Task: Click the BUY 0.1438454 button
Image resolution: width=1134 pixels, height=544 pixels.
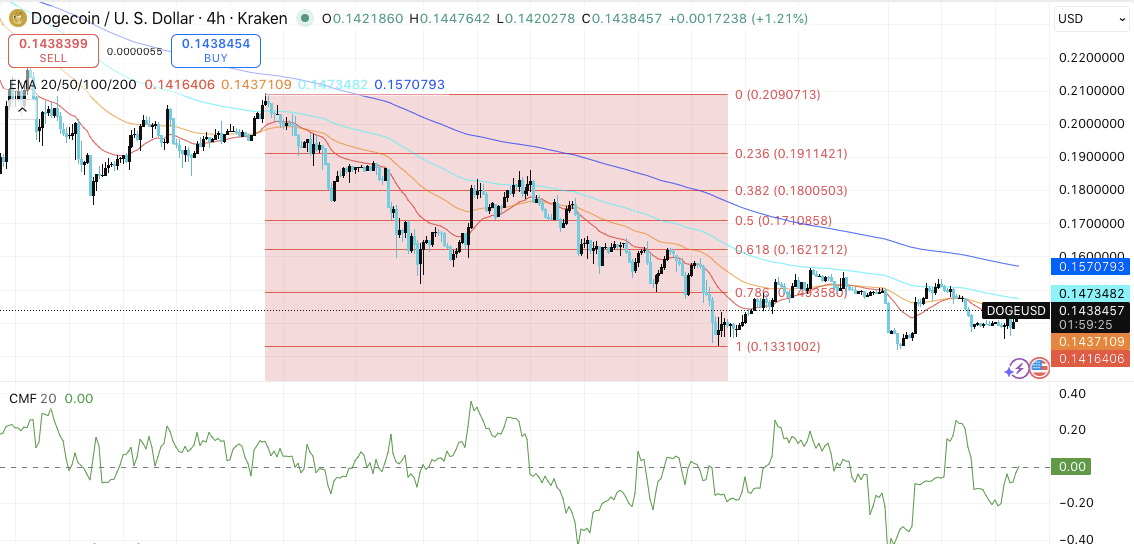Action: [x=216, y=51]
